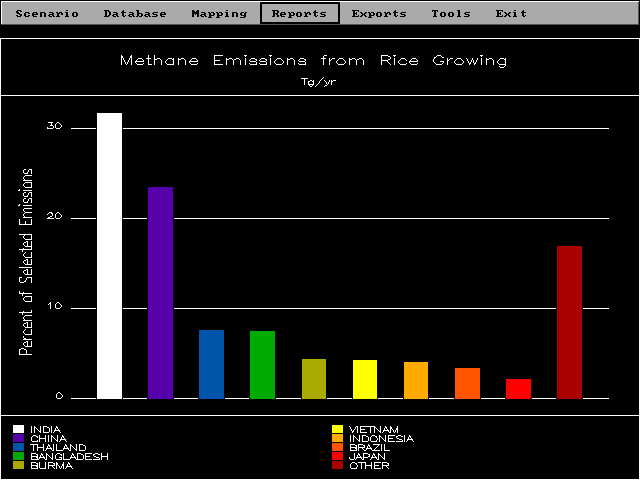Image resolution: width=640 pixels, height=480 pixels.
Task: Click the Percent of Selected Emissions axis label
Action: pos(26,262)
